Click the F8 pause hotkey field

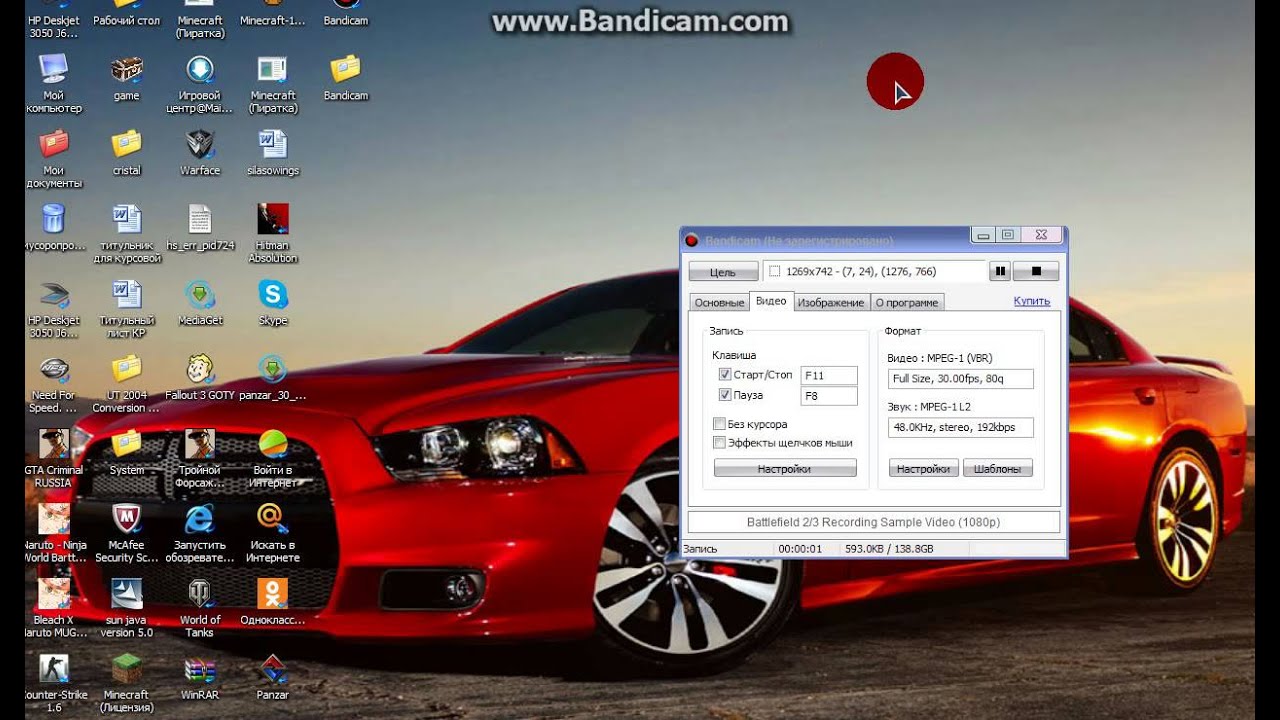pos(829,396)
